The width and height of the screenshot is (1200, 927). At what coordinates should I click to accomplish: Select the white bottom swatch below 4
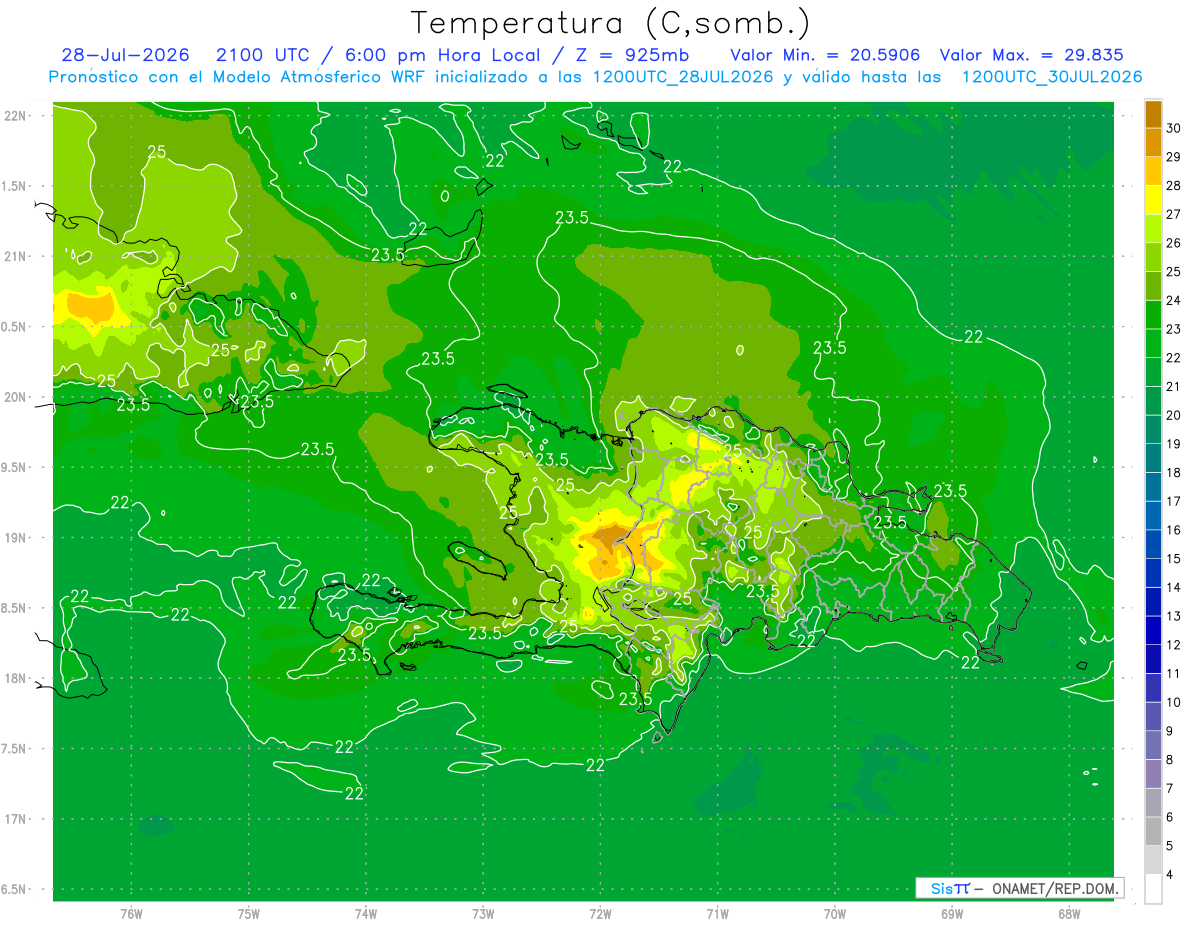1153,889
